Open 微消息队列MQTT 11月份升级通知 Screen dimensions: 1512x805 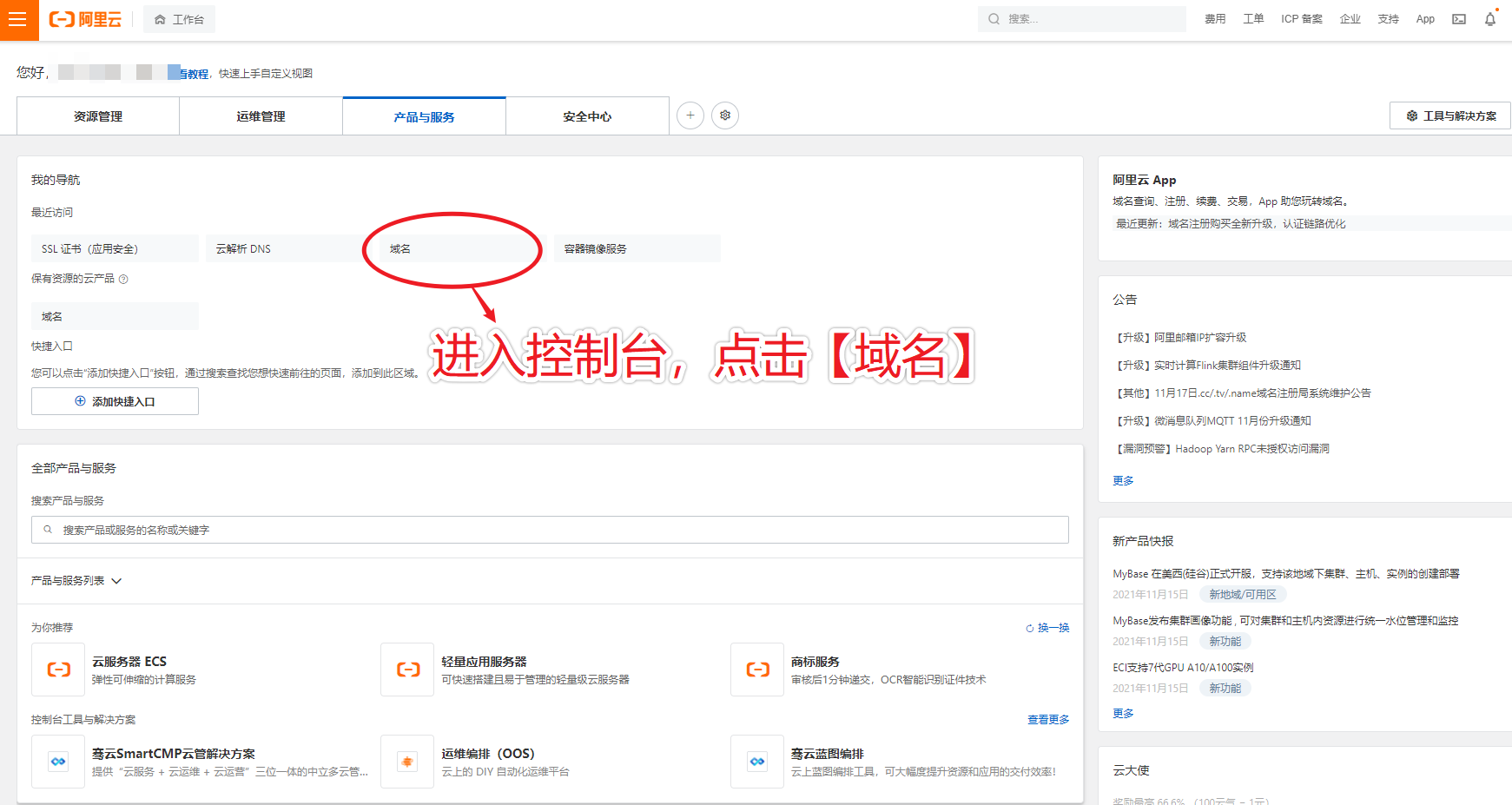click(1212, 421)
